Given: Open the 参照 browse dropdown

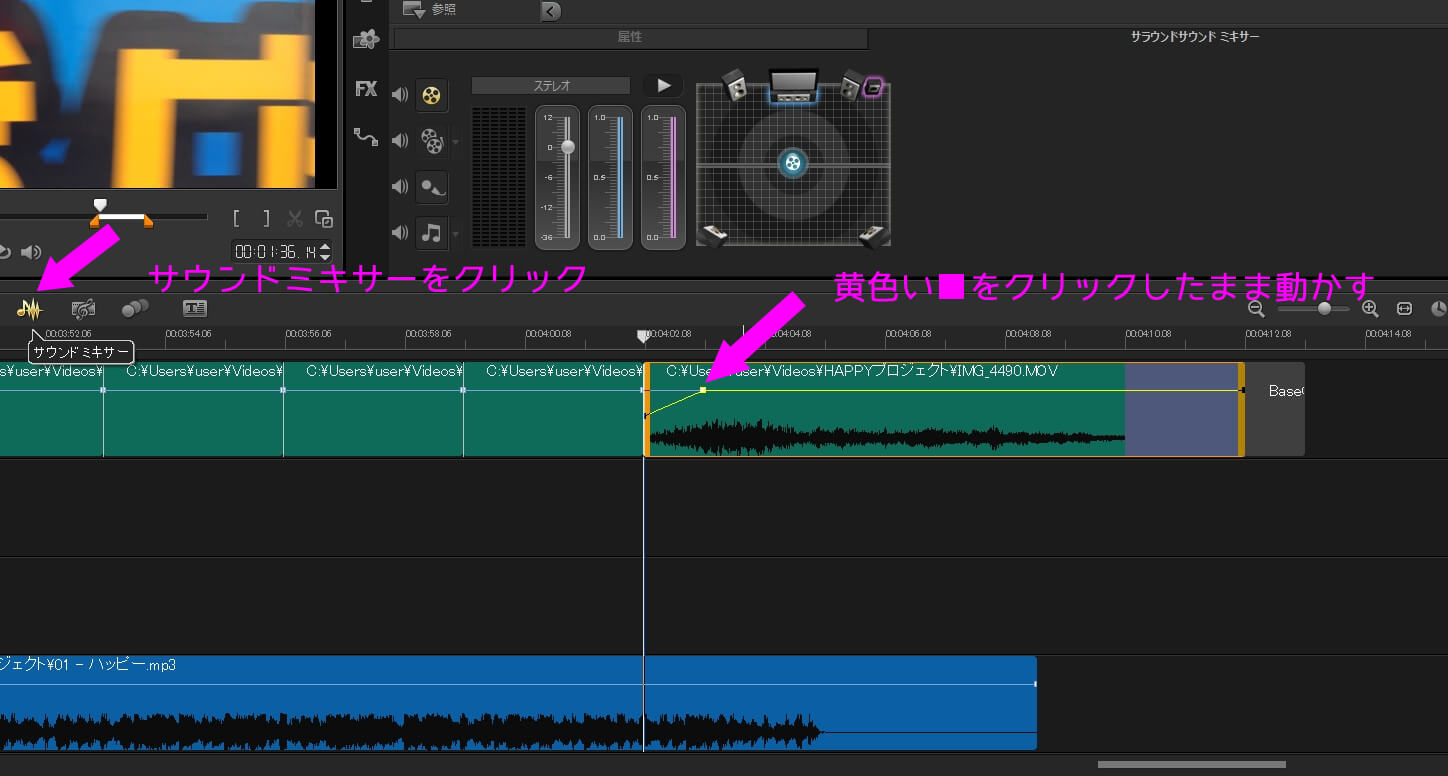Looking at the screenshot, I should [x=427, y=9].
